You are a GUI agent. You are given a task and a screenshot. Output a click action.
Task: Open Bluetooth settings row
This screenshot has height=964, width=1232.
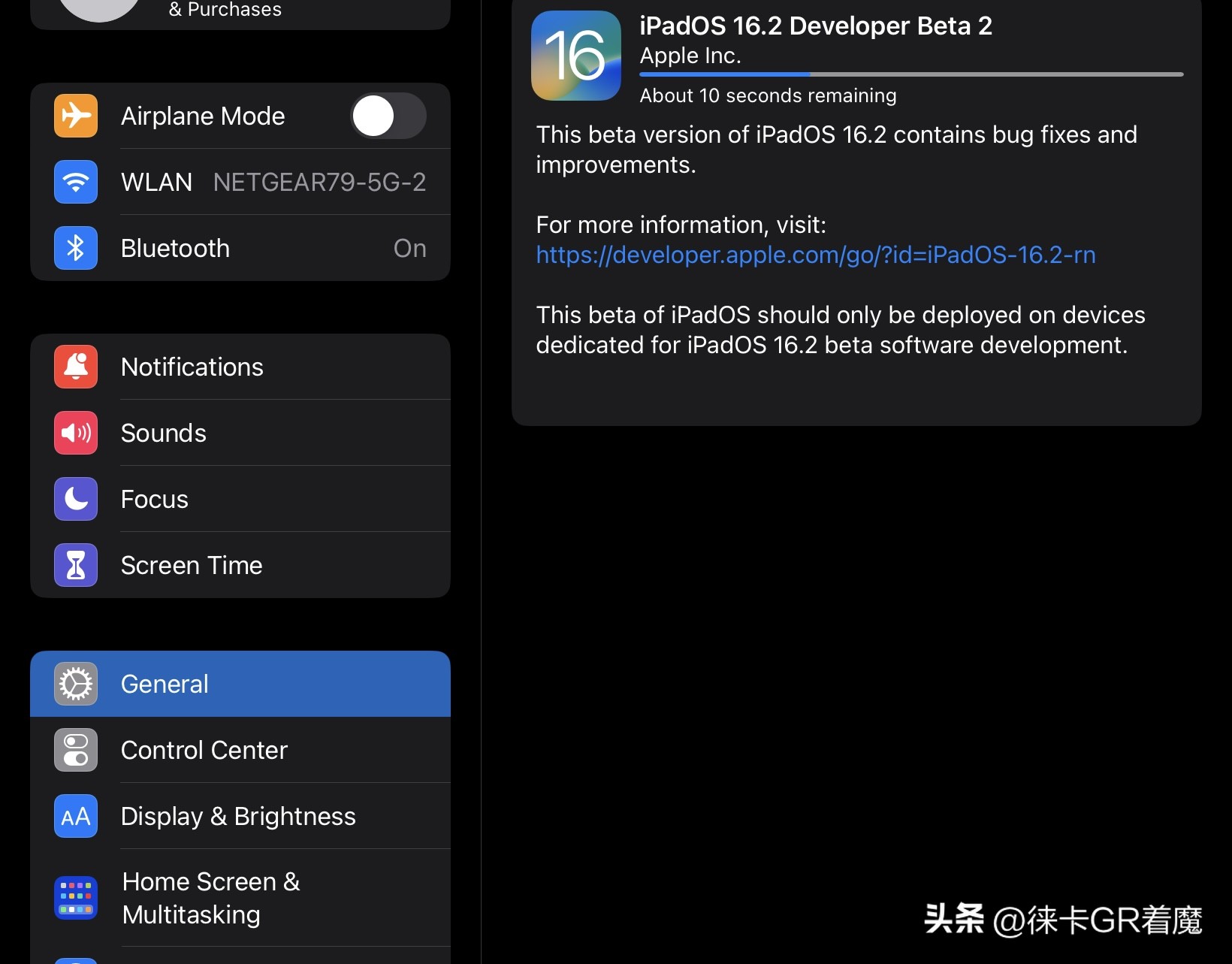click(x=240, y=248)
